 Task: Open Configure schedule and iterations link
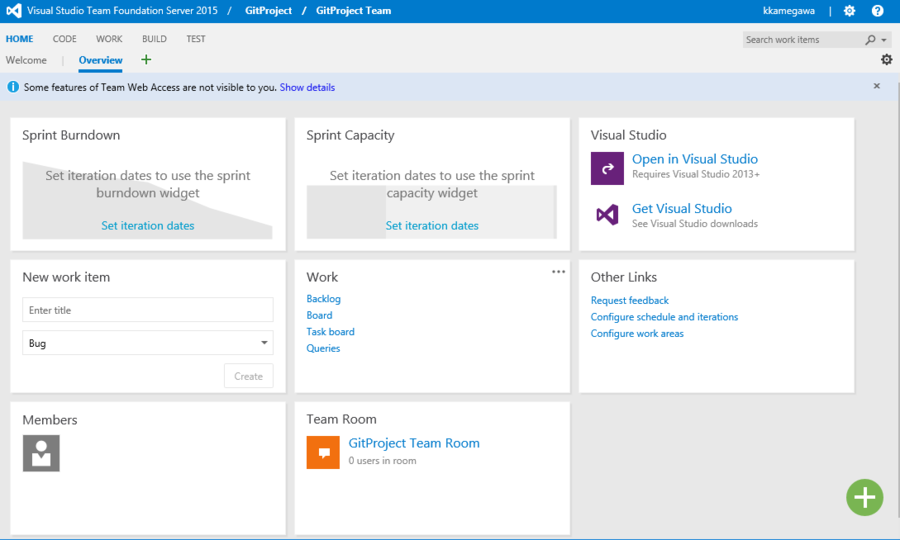pos(664,317)
